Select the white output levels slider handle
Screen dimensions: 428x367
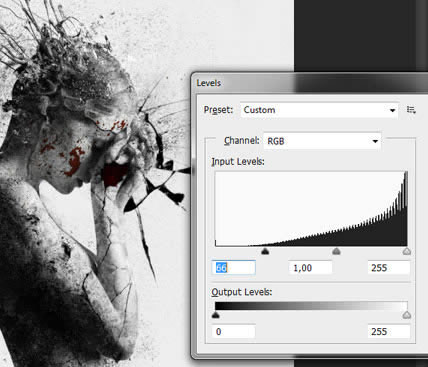coord(406,315)
